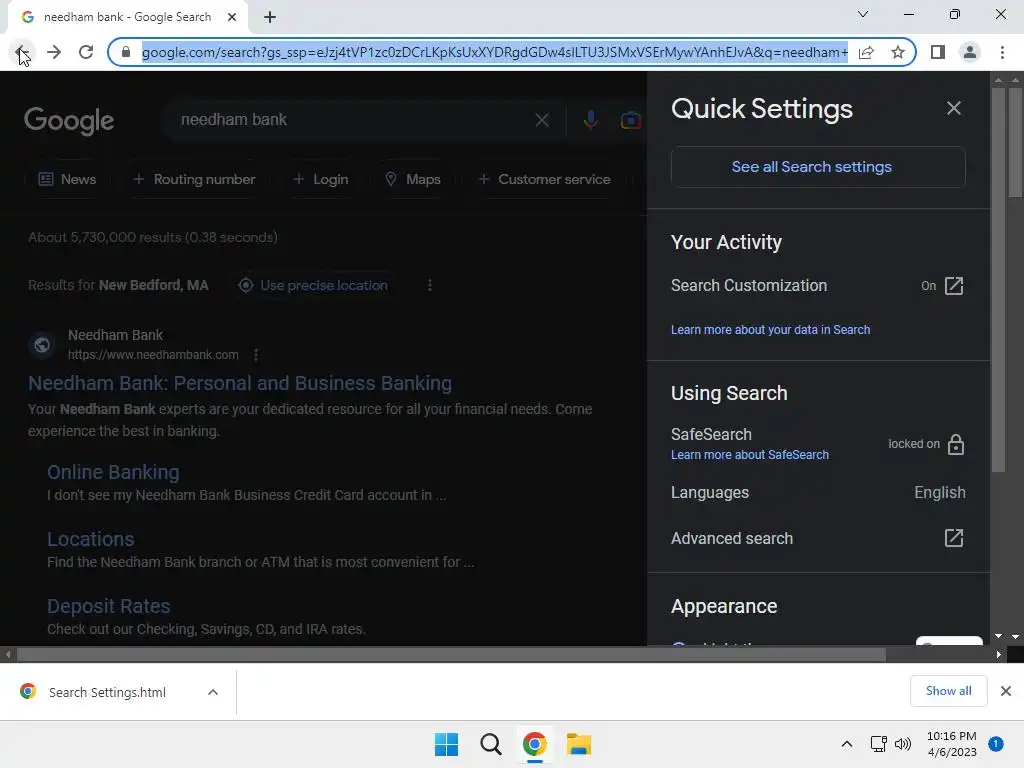The width and height of the screenshot is (1024, 768).
Task: Click scroll-down arrow on panel scrollbar
Action: tap(998, 636)
